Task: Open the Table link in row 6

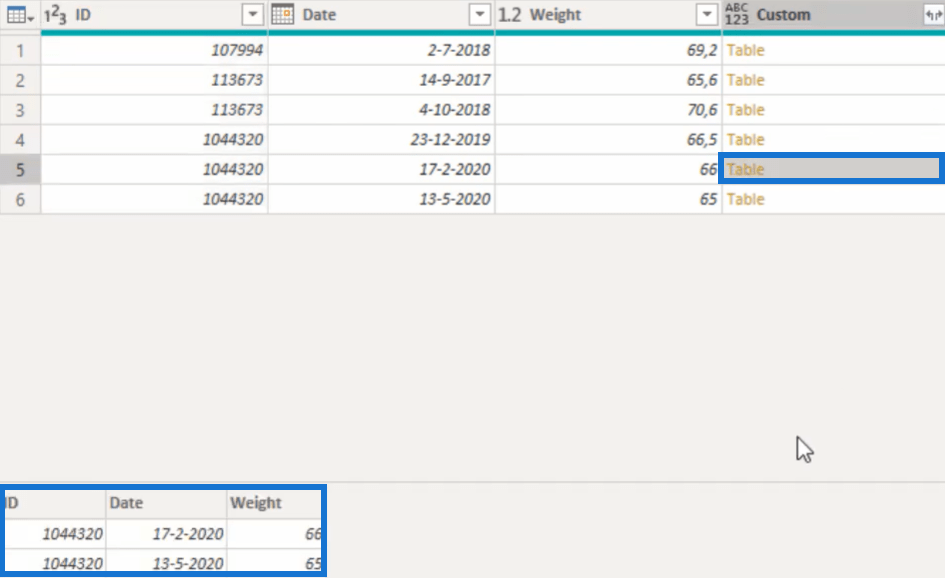Action: pyautogui.click(x=746, y=199)
